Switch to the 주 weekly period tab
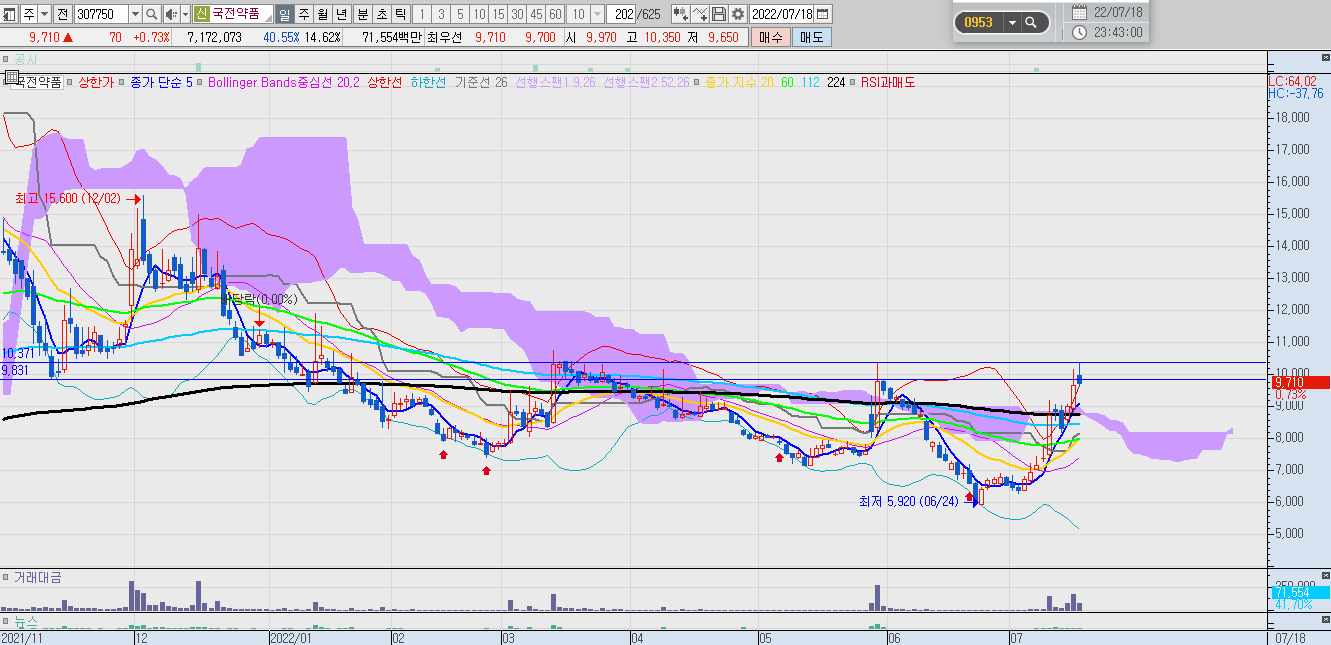Image resolution: width=1331 pixels, height=645 pixels. (x=304, y=14)
